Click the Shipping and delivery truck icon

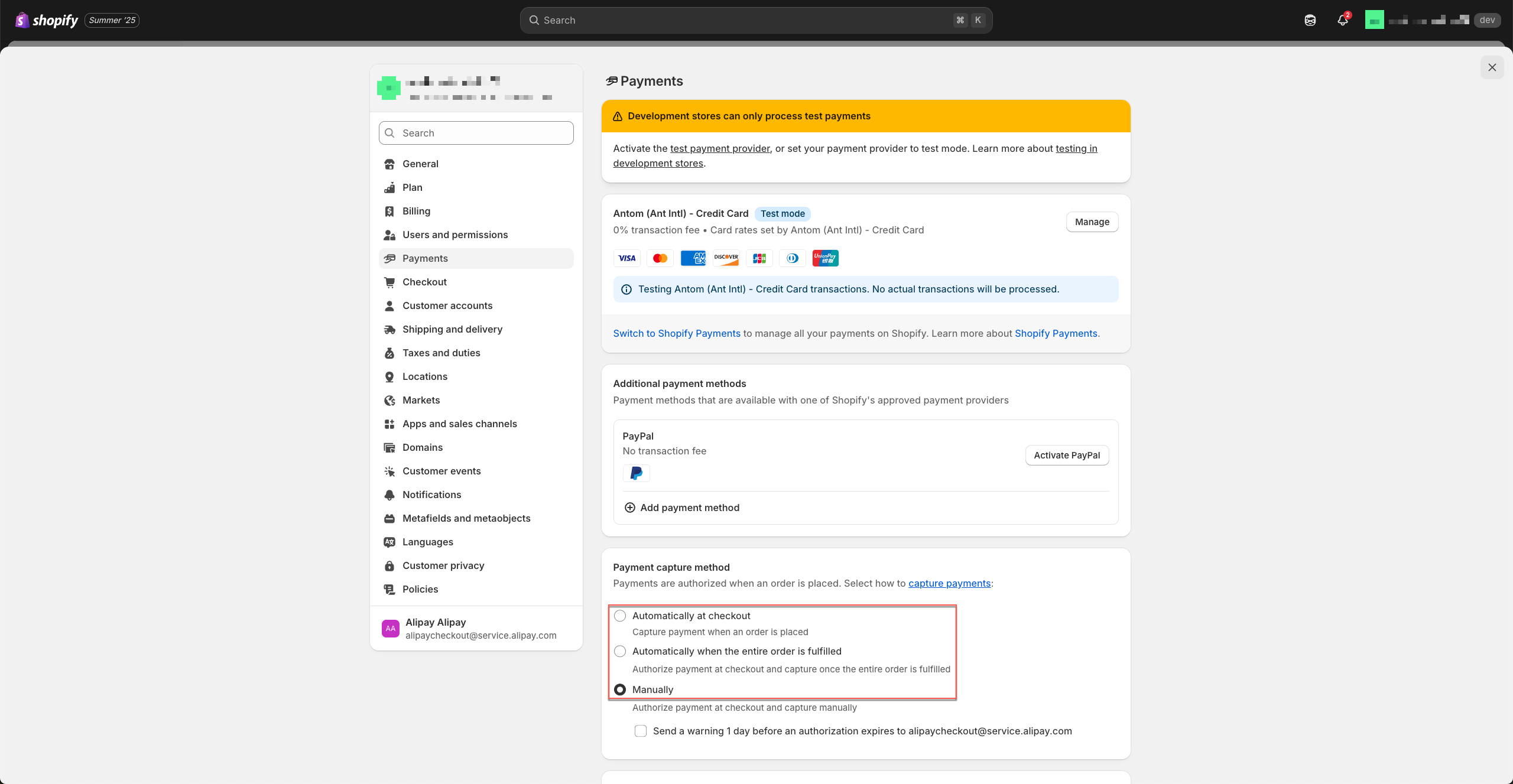click(389, 329)
